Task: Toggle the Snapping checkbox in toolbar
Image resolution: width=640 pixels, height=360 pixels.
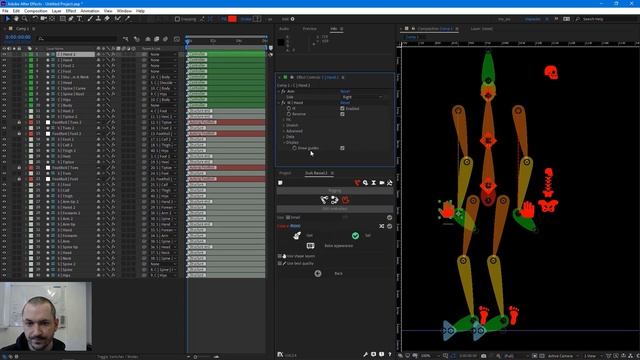Action: (x=177, y=19)
